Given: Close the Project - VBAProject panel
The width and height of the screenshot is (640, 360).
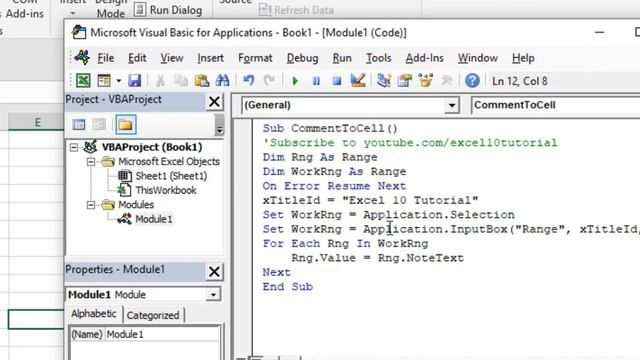Looking at the screenshot, I should [x=214, y=102].
